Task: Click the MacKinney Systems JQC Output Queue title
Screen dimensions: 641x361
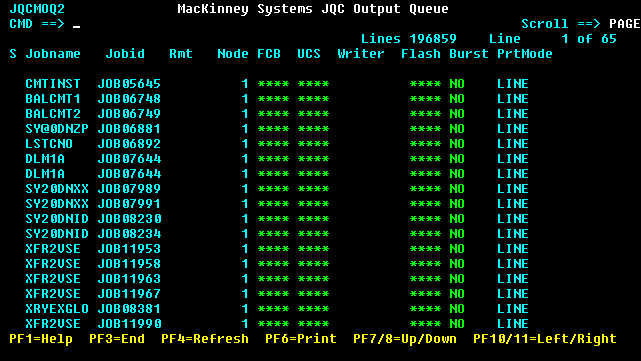Action: click(313, 9)
